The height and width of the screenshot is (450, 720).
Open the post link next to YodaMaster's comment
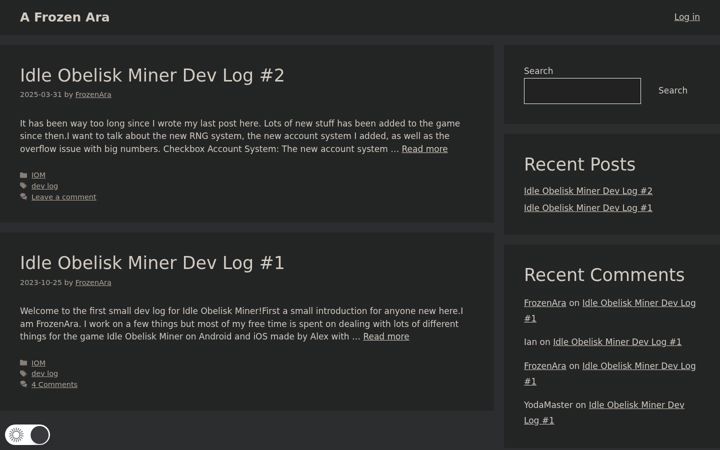(x=604, y=412)
